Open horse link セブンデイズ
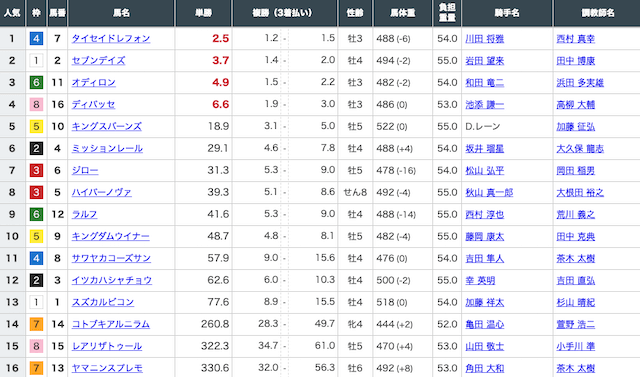Image resolution: width=640 pixels, height=377 pixels. (98, 60)
